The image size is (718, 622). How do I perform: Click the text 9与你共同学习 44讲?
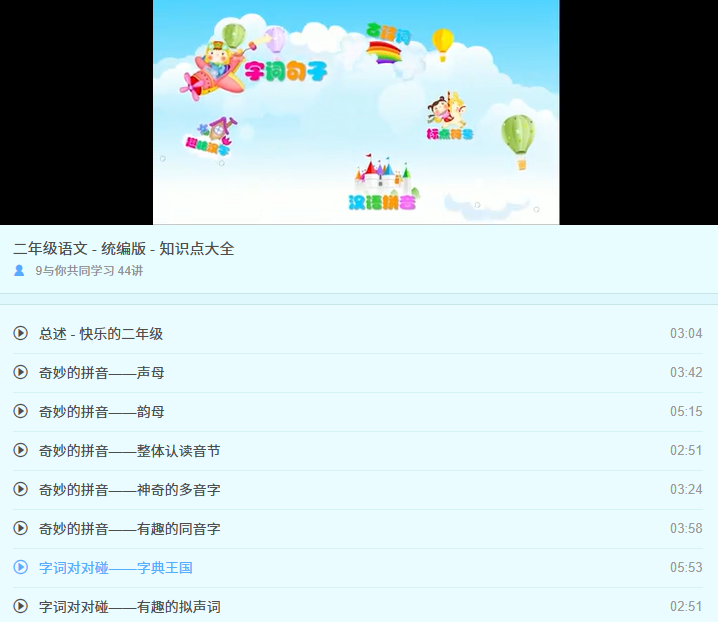click(89, 271)
